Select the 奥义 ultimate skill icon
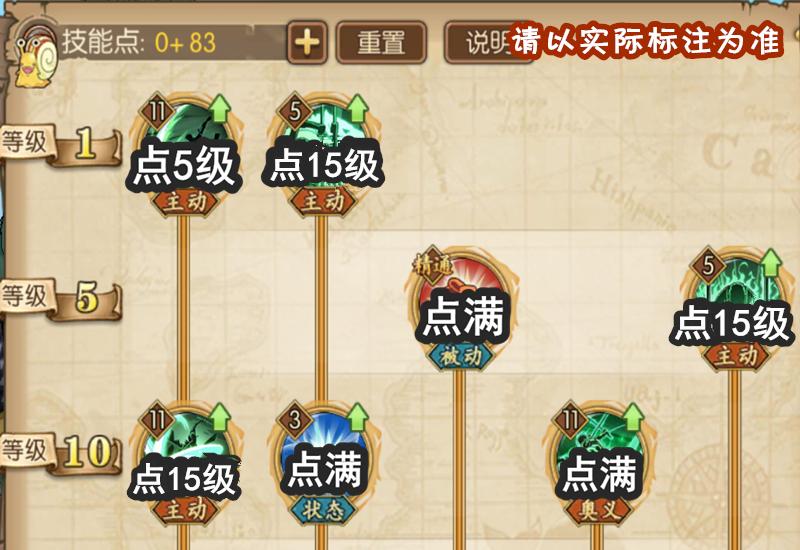 [597, 463]
